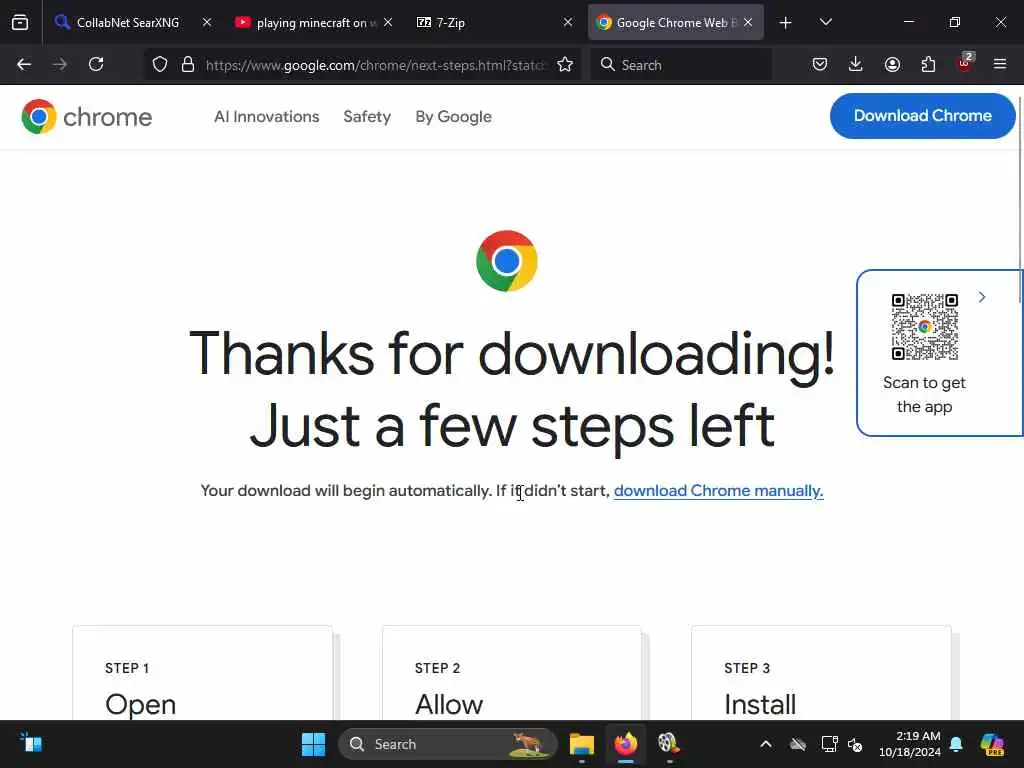Focus the google.com URL address bar
This screenshot has width=1024, height=768.
376,65
